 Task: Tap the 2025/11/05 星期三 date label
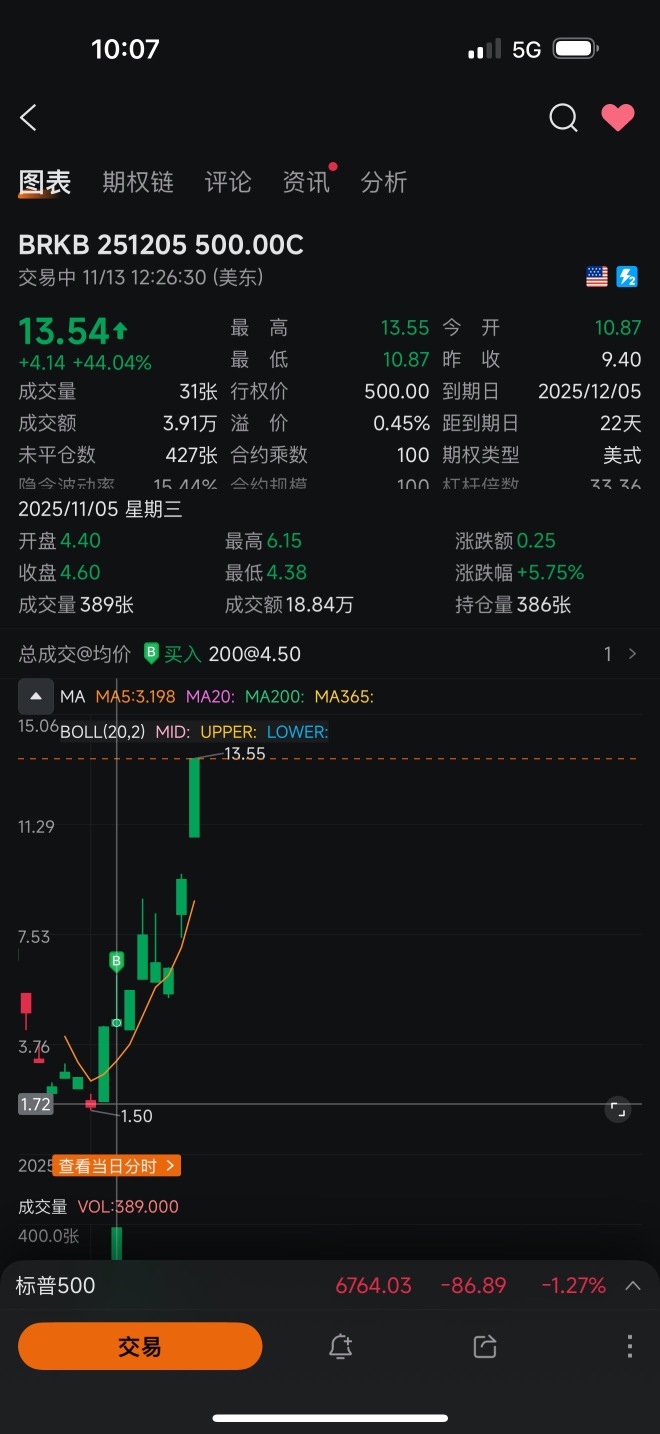pos(100,510)
